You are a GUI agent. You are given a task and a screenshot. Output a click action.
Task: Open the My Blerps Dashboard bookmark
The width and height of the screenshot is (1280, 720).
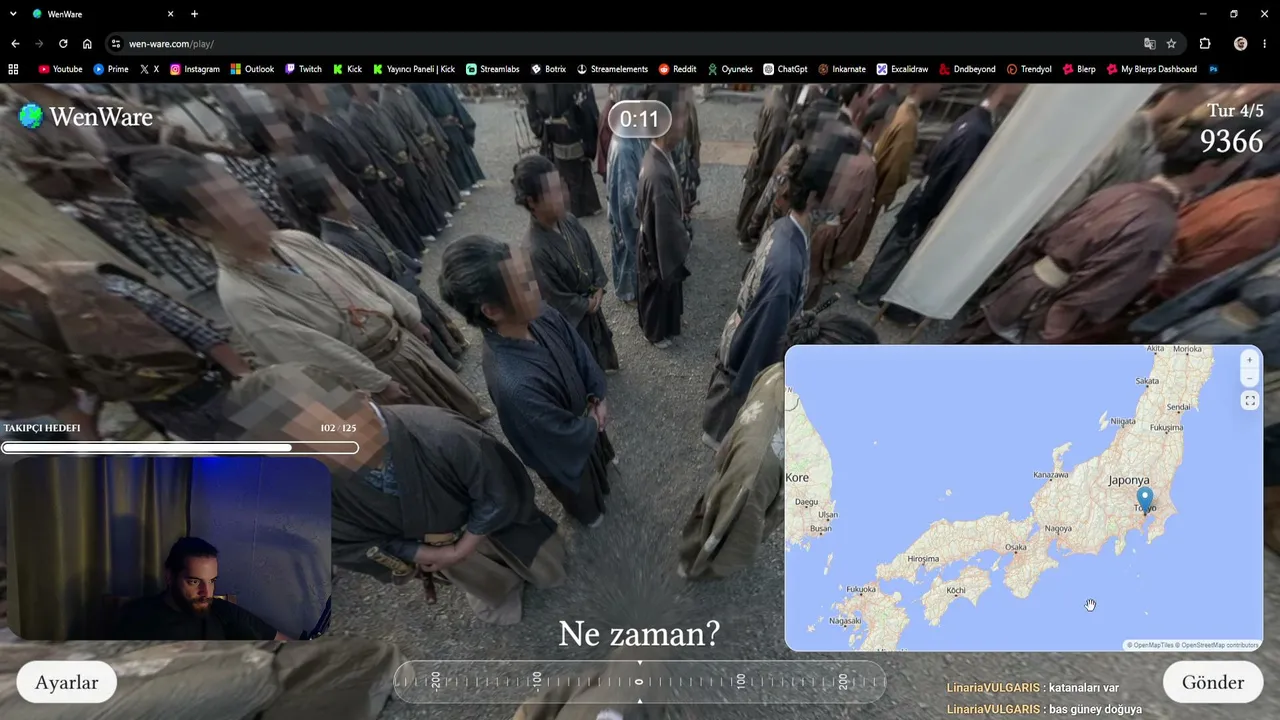tap(1151, 69)
